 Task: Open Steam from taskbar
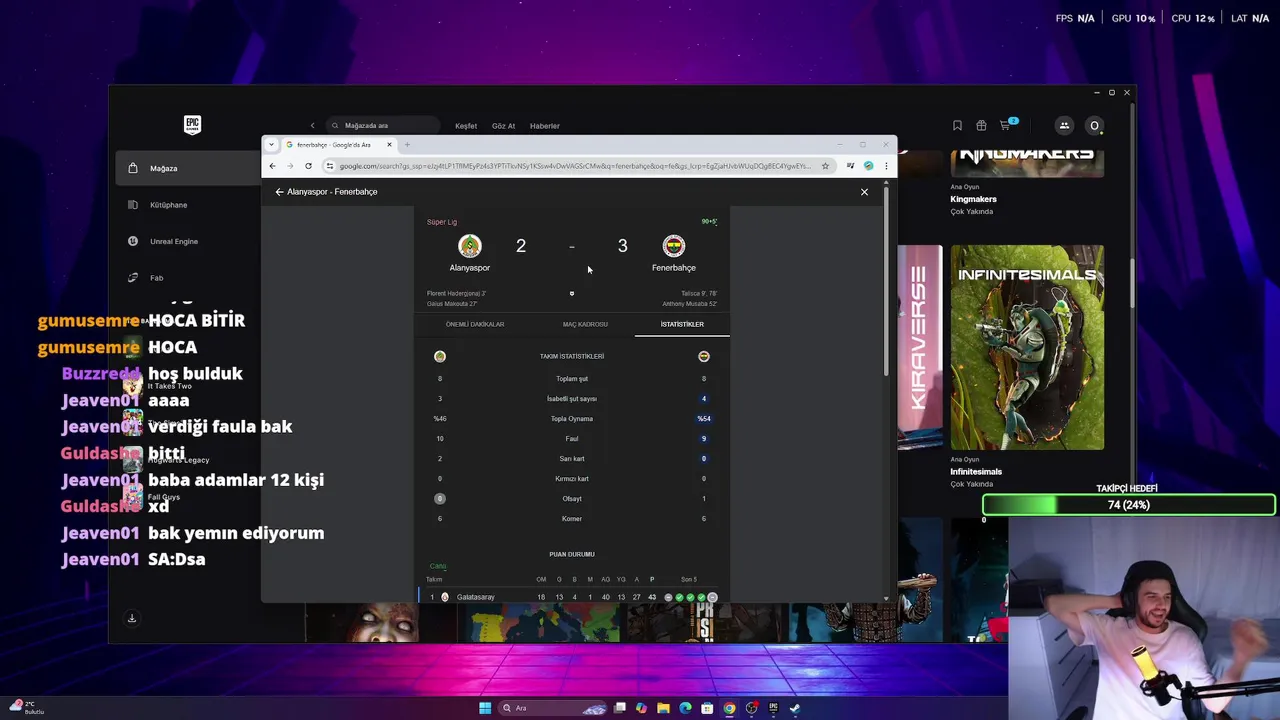tap(795, 708)
